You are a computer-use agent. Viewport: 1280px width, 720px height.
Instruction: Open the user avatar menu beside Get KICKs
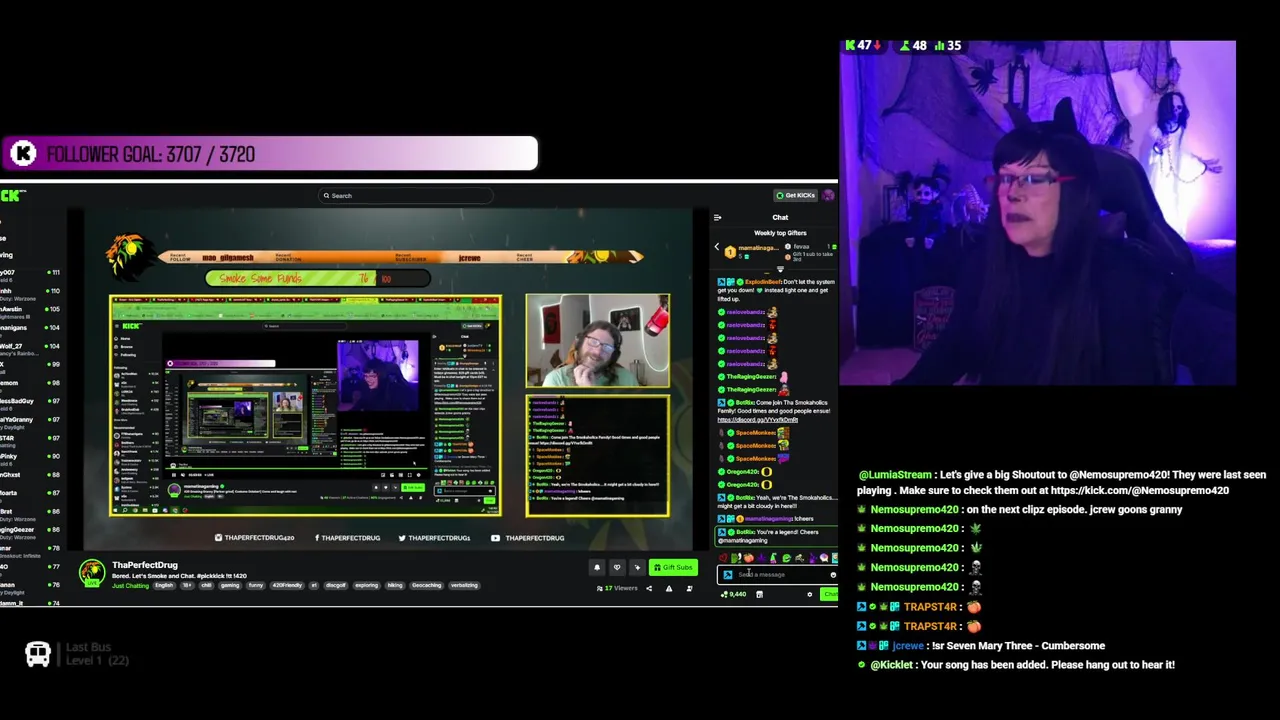[x=828, y=195]
